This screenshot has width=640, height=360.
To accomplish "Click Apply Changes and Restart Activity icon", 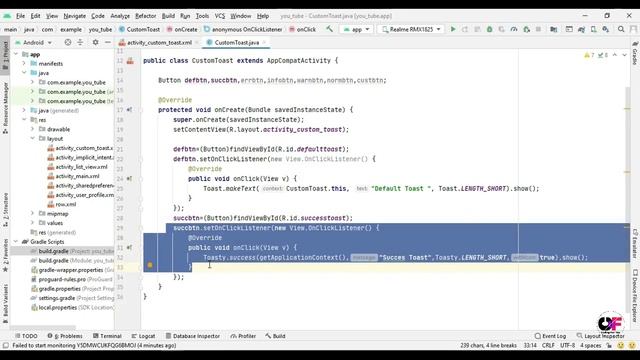I will point(465,29).
